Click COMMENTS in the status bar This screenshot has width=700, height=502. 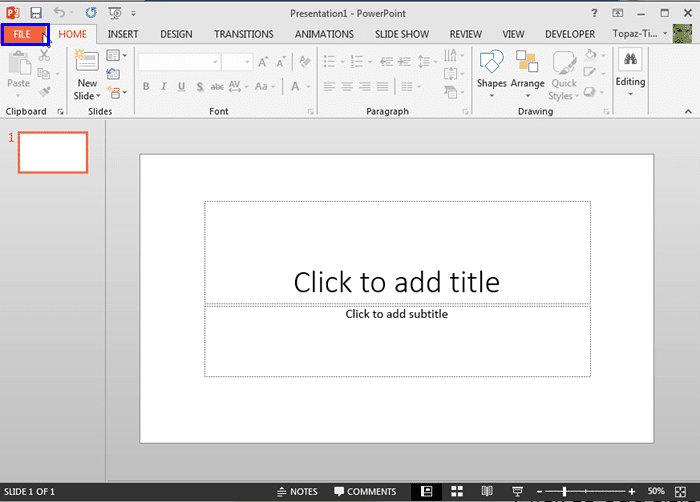click(x=365, y=492)
